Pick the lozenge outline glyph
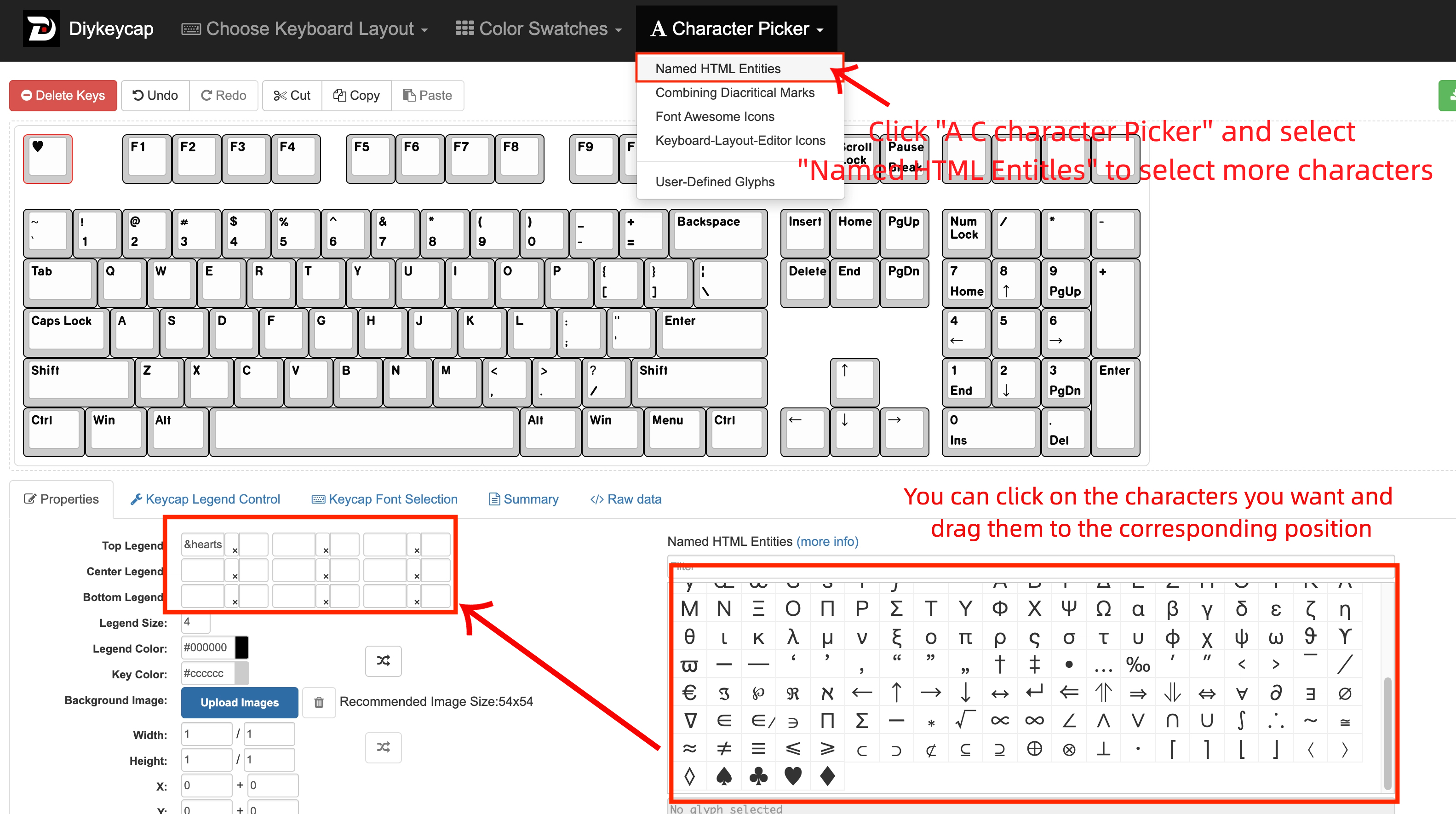Image resolution: width=1456 pixels, height=814 pixels. [x=689, y=776]
